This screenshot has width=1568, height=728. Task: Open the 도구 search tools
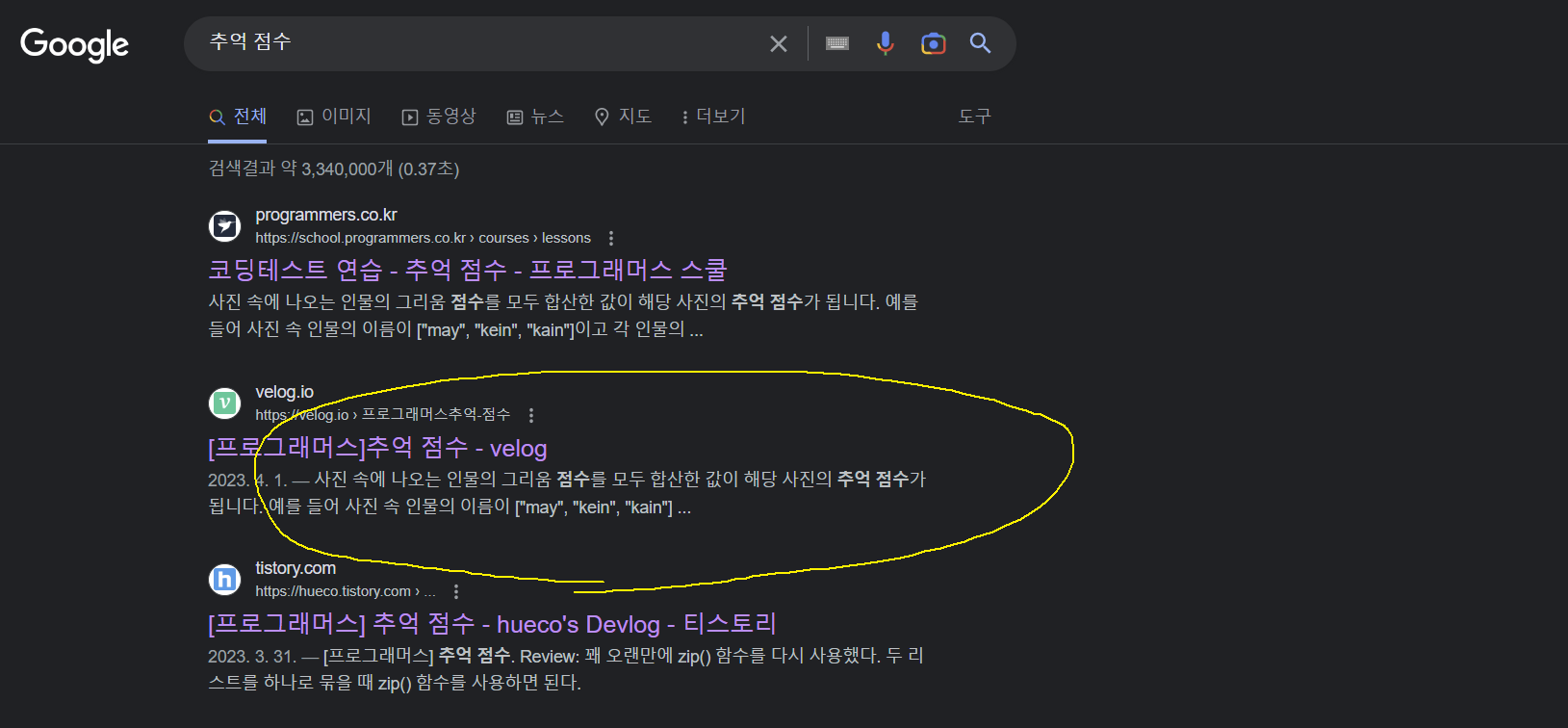(974, 117)
